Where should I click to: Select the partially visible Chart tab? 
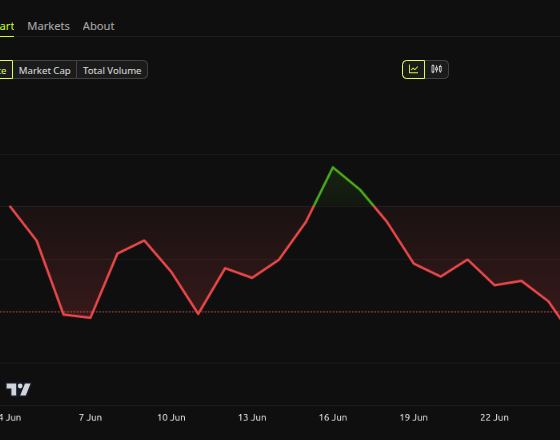(x=7, y=26)
